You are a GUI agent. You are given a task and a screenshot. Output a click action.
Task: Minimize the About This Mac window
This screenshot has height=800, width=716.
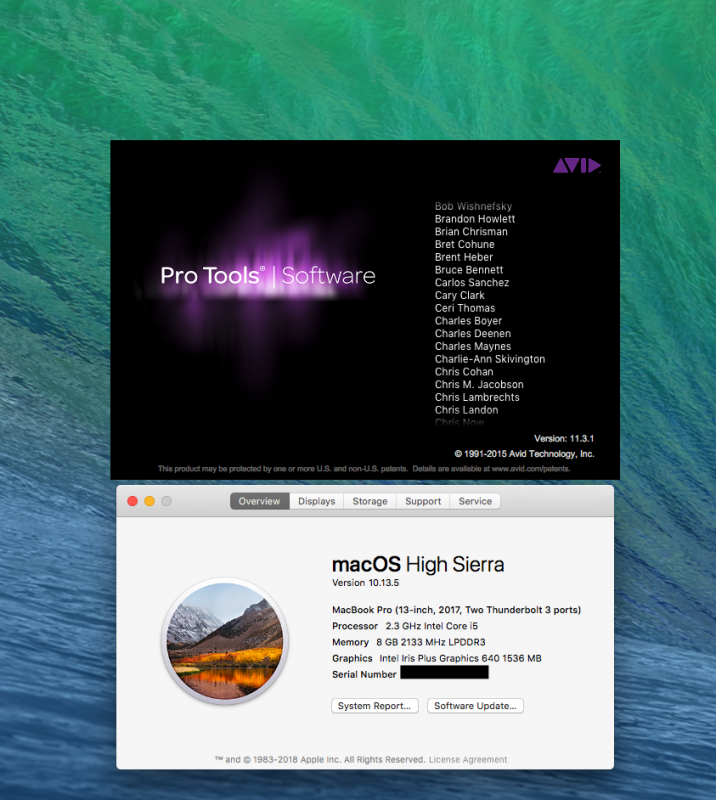click(150, 501)
